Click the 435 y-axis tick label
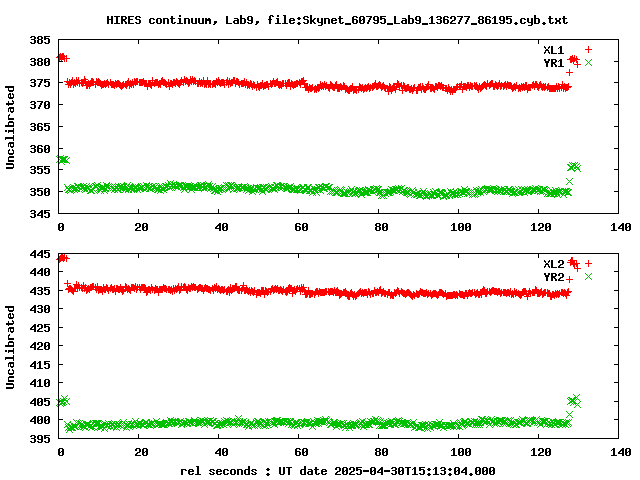 click(40, 291)
